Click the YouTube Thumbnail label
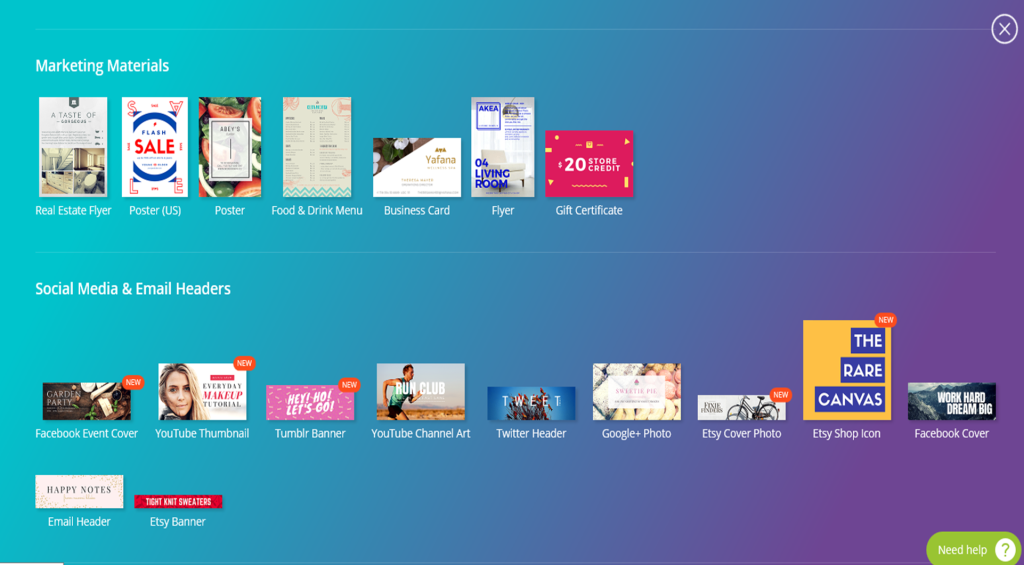1024x565 pixels. [x=202, y=433]
